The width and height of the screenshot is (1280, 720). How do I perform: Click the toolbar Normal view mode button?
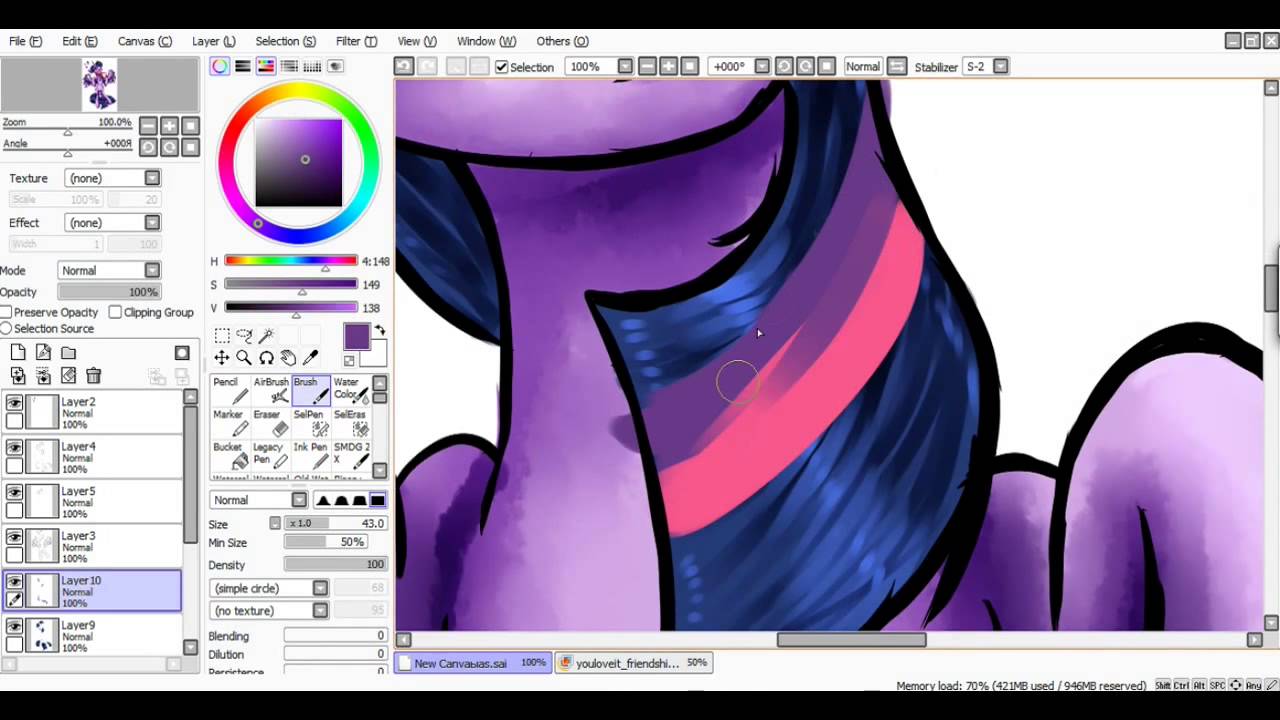coord(862,66)
